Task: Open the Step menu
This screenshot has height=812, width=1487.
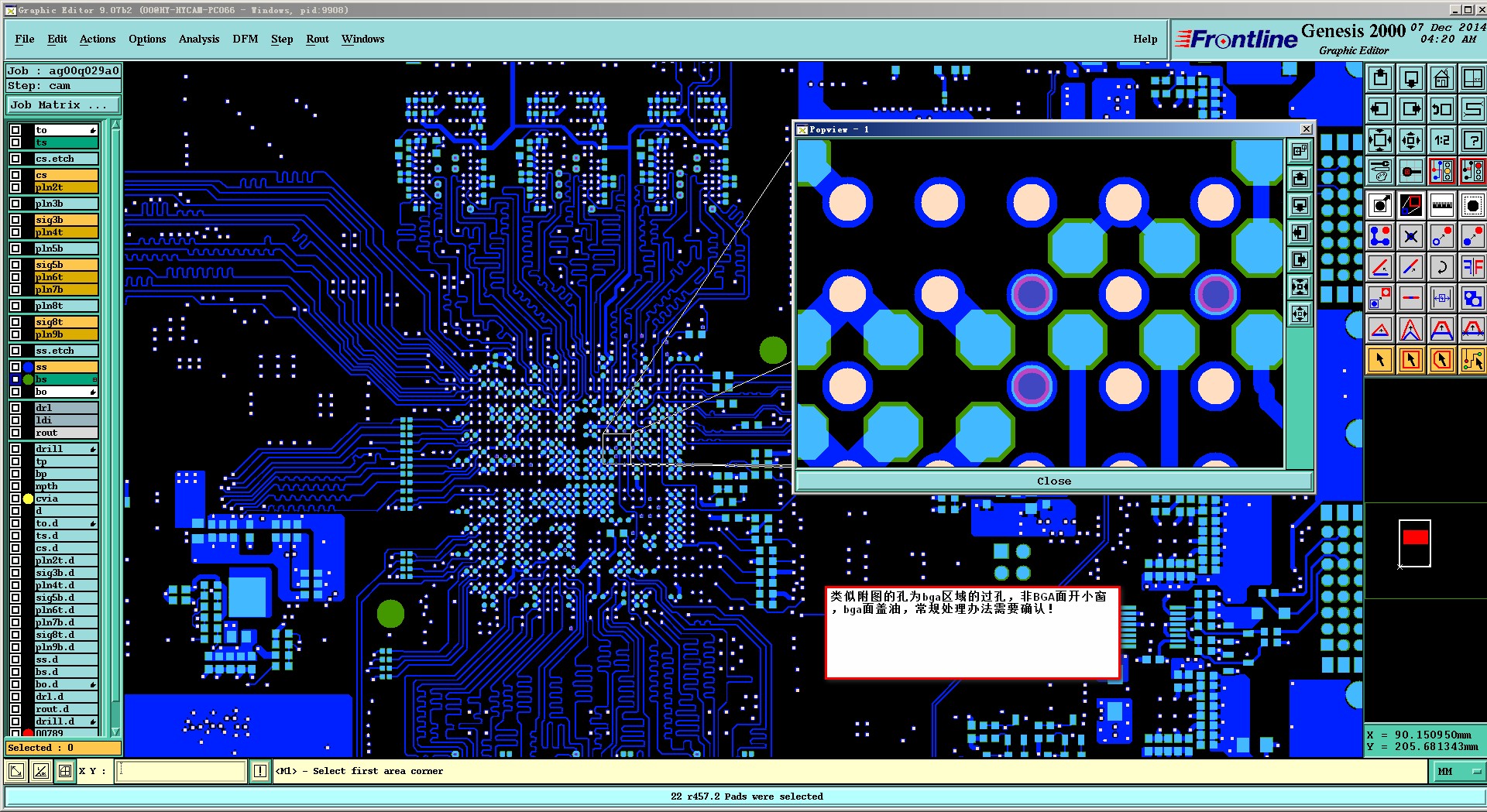Action: pos(282,39)
